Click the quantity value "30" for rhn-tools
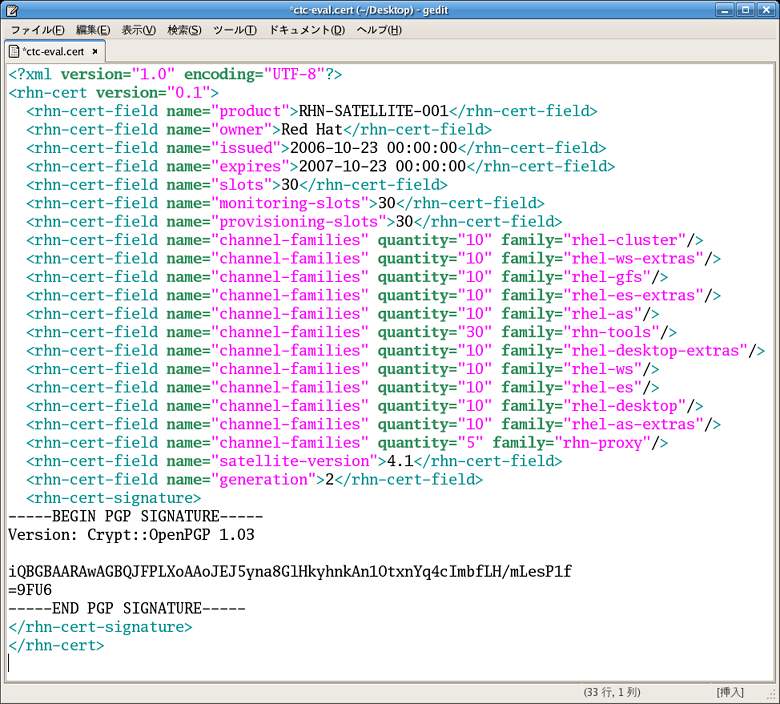780x704 pixels. [x=475, y=332]
